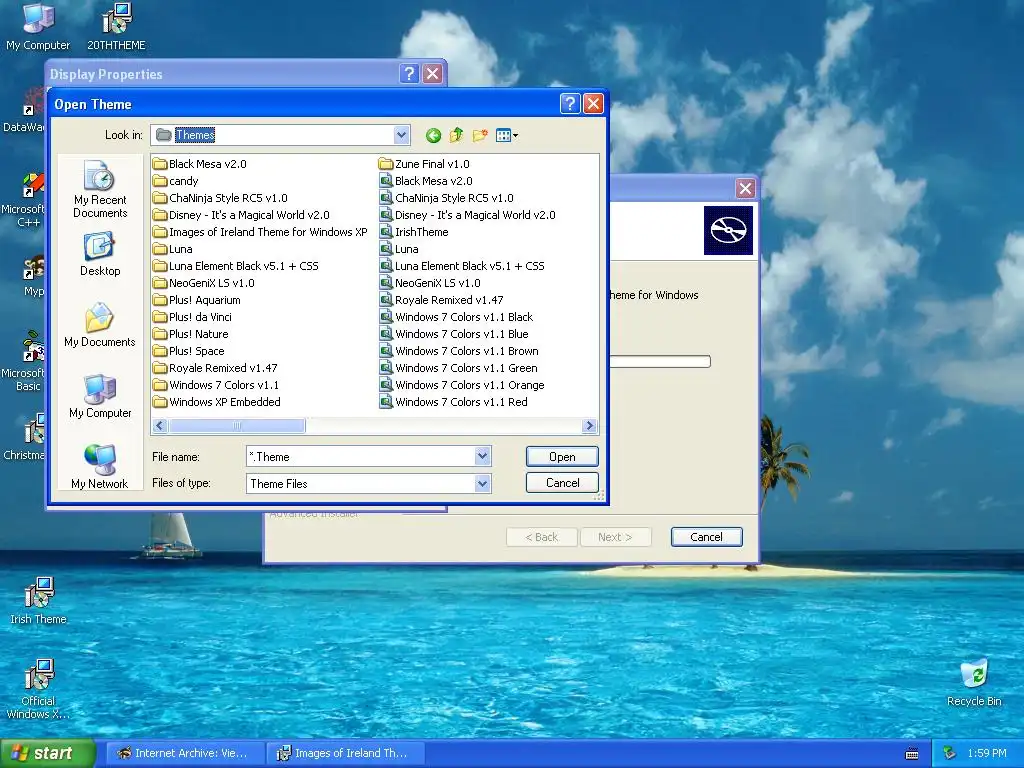Select the Plus! Nature folder
This screenshot has width=1024, height=768.
(x=191, y=334)
